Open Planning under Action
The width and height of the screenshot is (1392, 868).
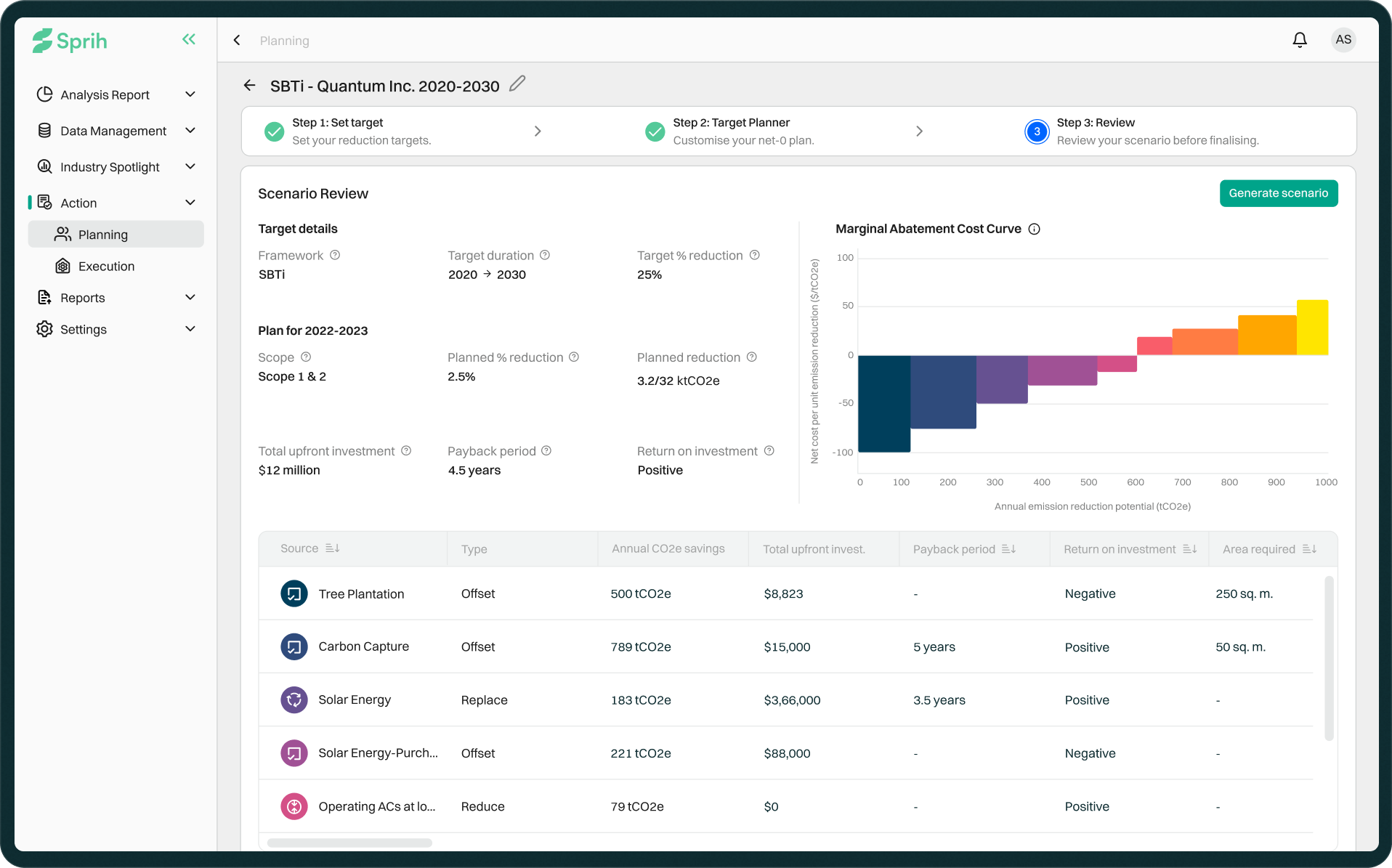(x=116, y=235)
